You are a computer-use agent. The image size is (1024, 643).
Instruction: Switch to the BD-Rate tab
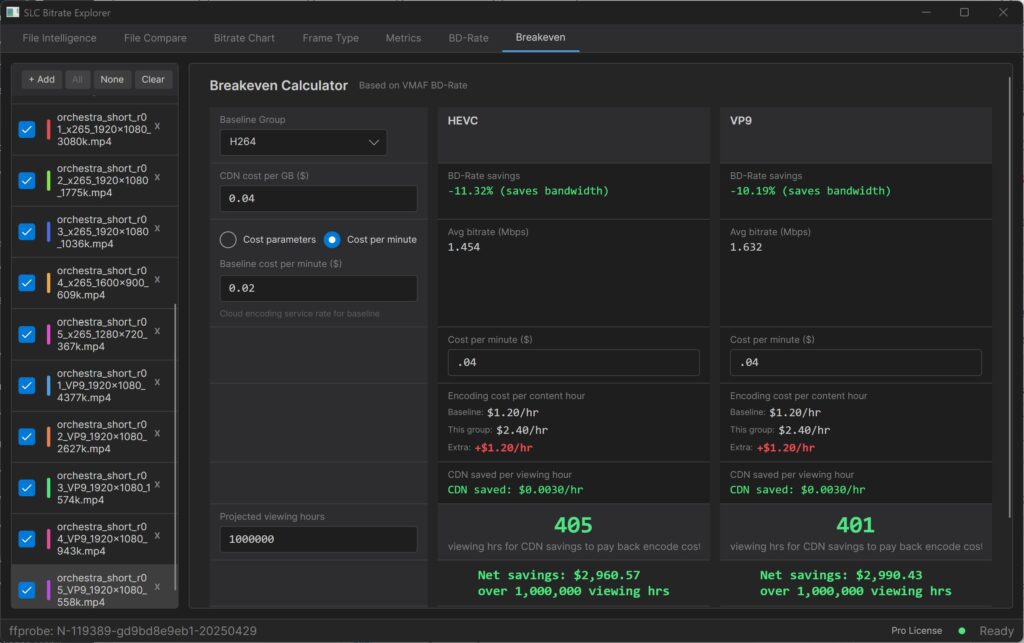468,38
